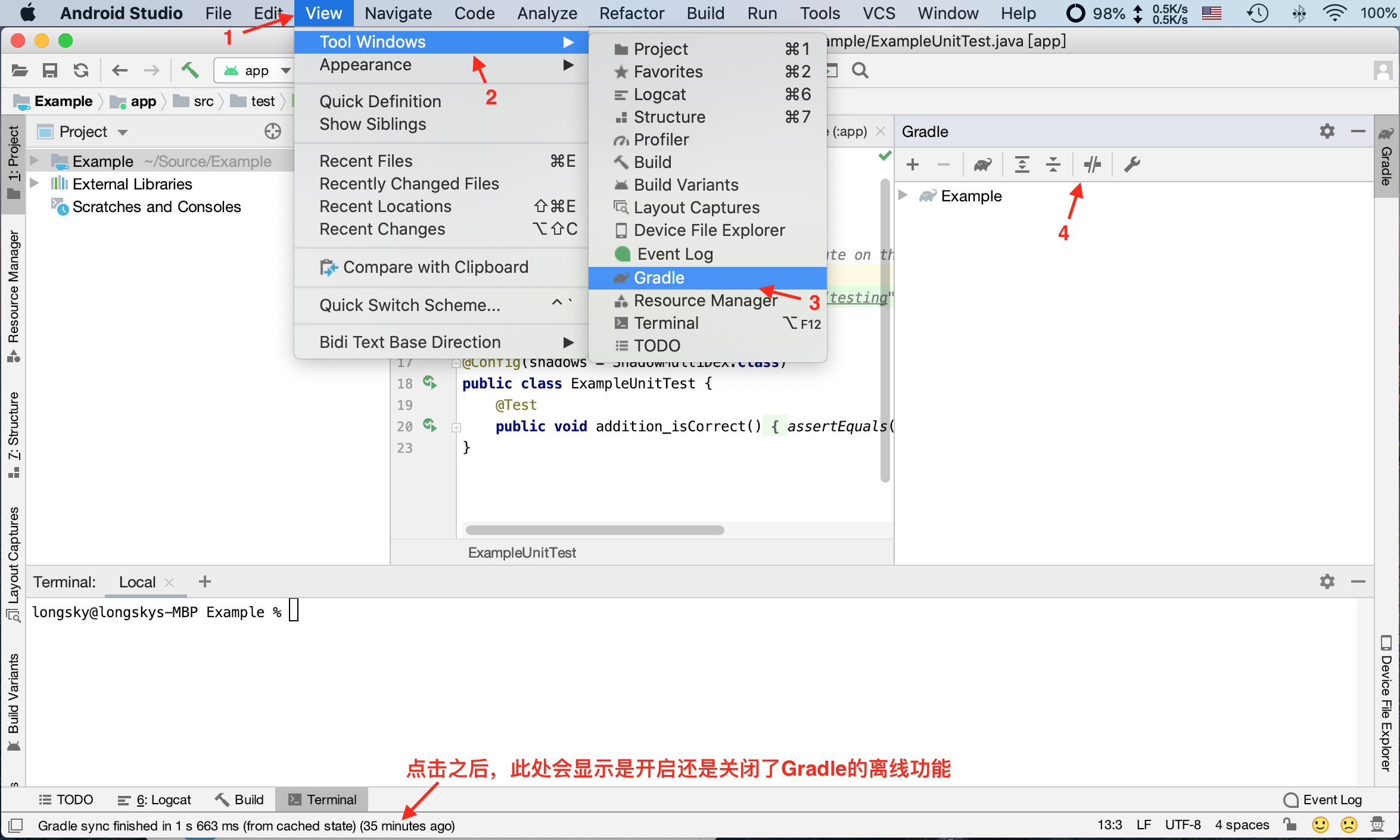The width and height of the screenshot is (1400, 840).
Task: Click the Open folder toolbar icon
Action: (20, 70)
